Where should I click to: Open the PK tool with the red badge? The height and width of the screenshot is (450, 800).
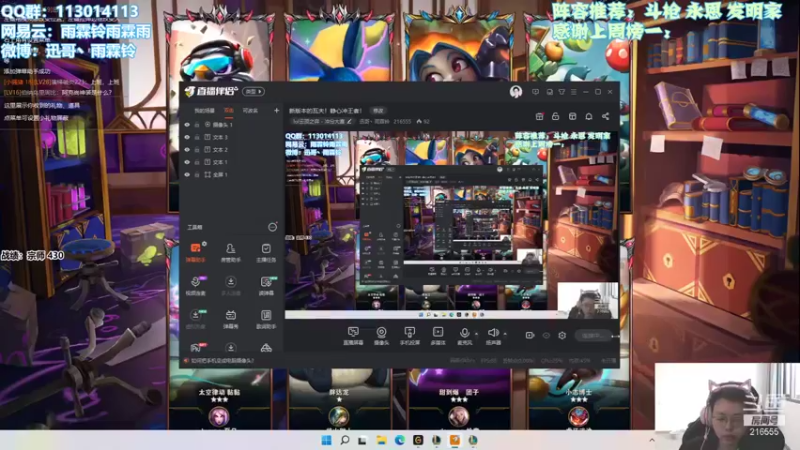pyautogui.click(x=196, y=347)
